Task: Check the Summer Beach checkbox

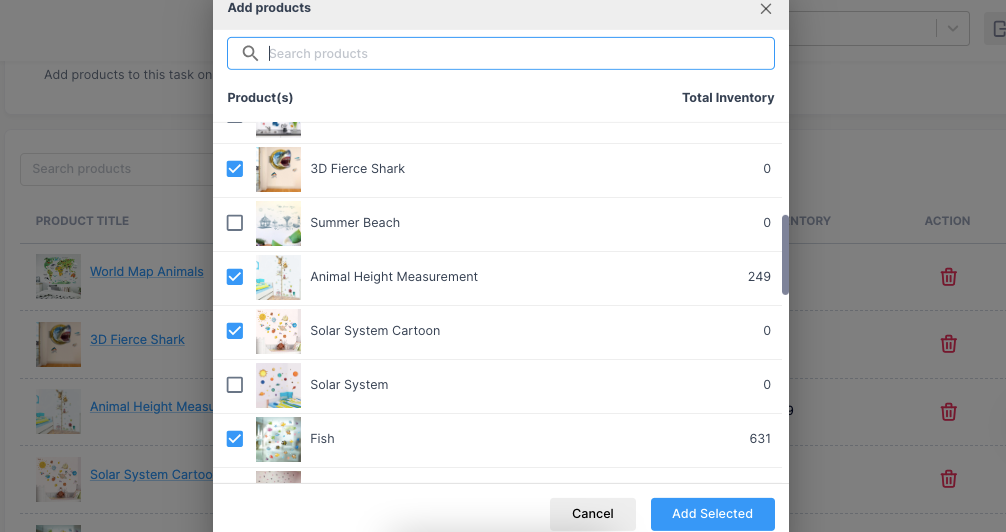Action: pos(235,223)
